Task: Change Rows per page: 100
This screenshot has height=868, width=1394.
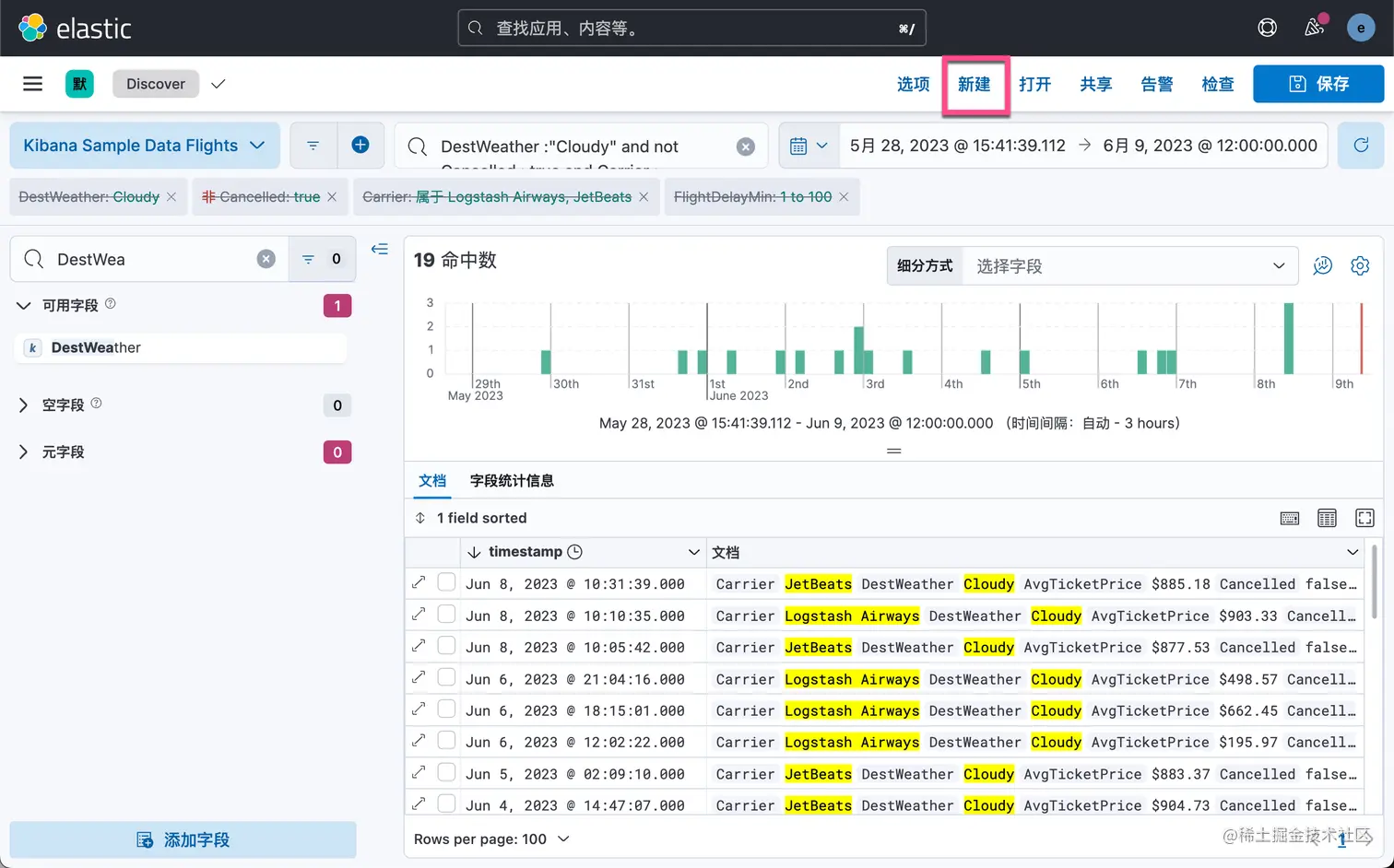Action: click(x=492, y=839)
